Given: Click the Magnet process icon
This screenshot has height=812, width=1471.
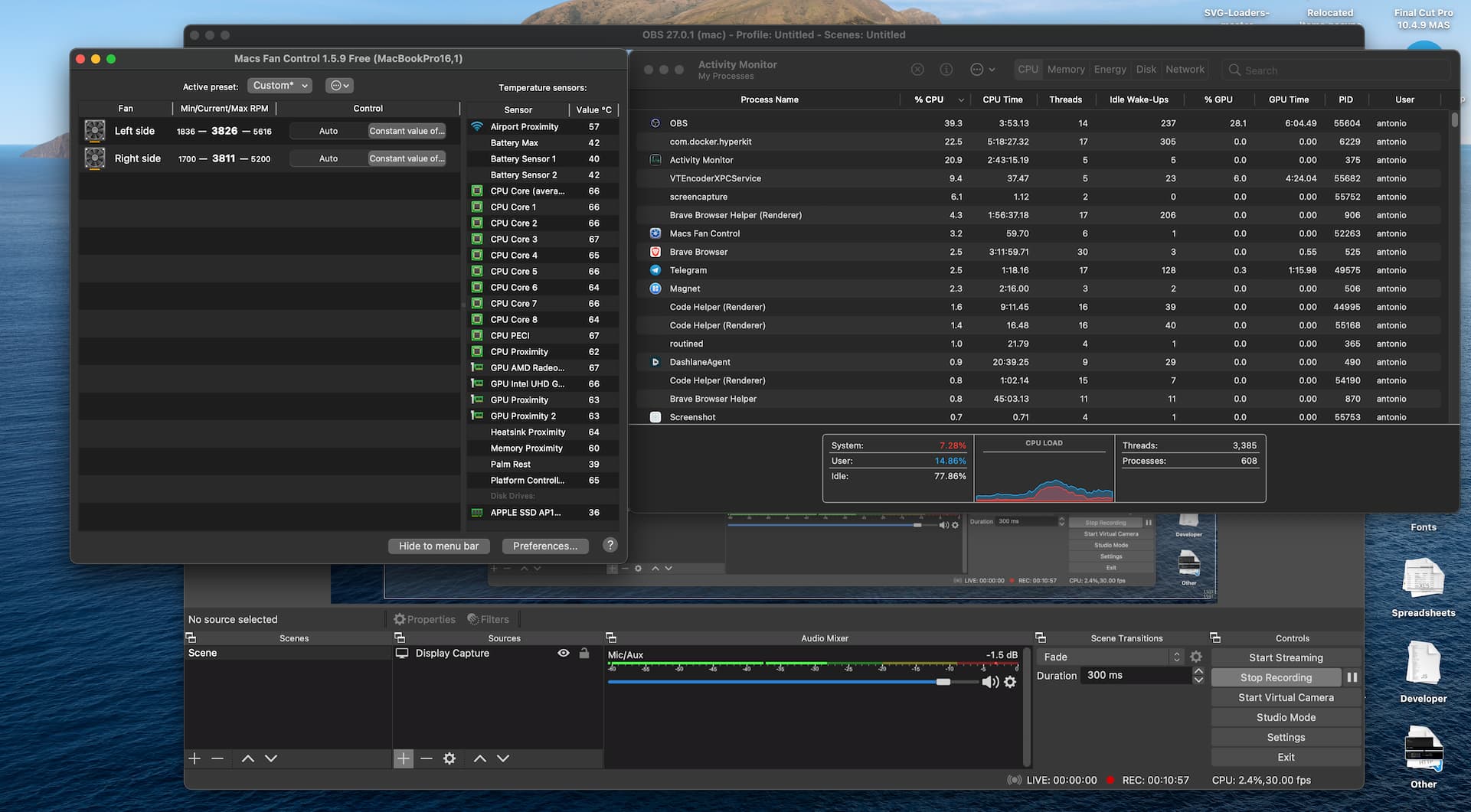Looking at the screenshot, I should point(655,289).
